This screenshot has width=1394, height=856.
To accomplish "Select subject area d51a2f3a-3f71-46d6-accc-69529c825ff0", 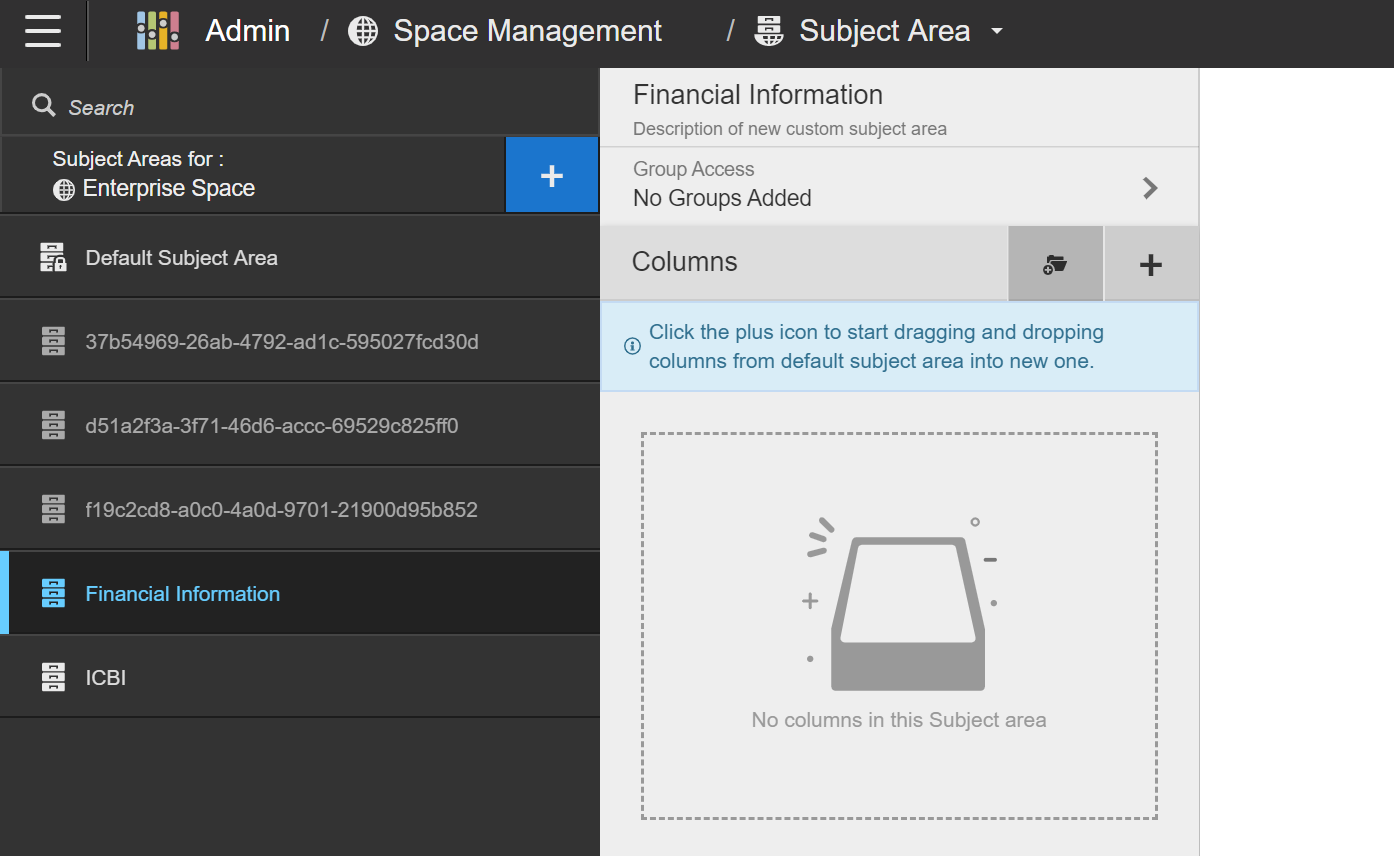I will click(x=300, y=425).
